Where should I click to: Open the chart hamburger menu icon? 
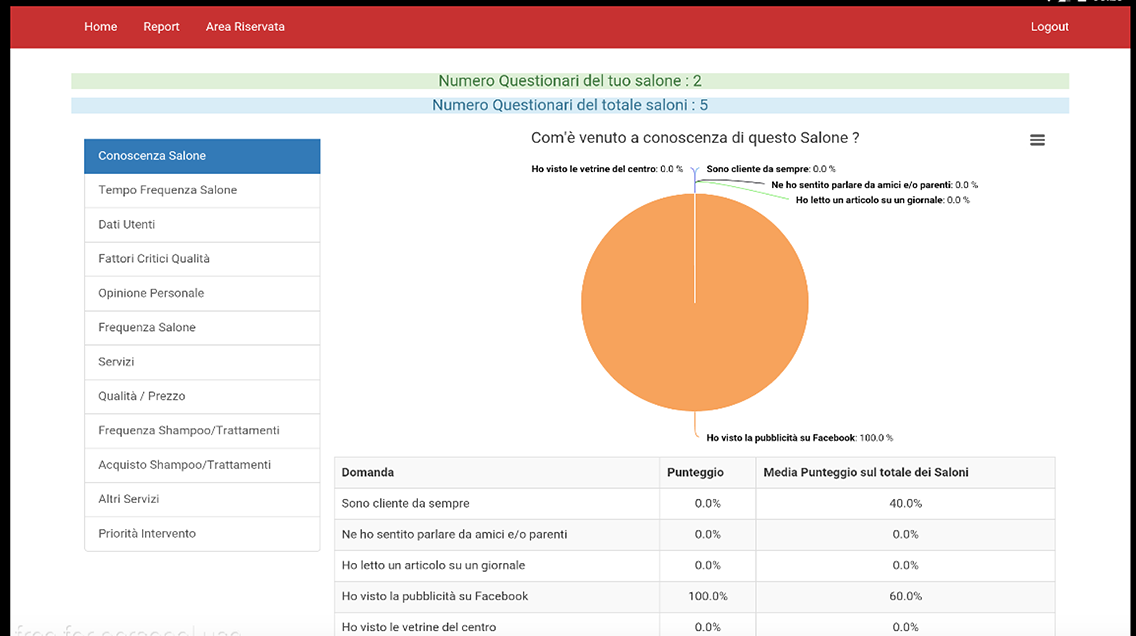click(1037, 140)
